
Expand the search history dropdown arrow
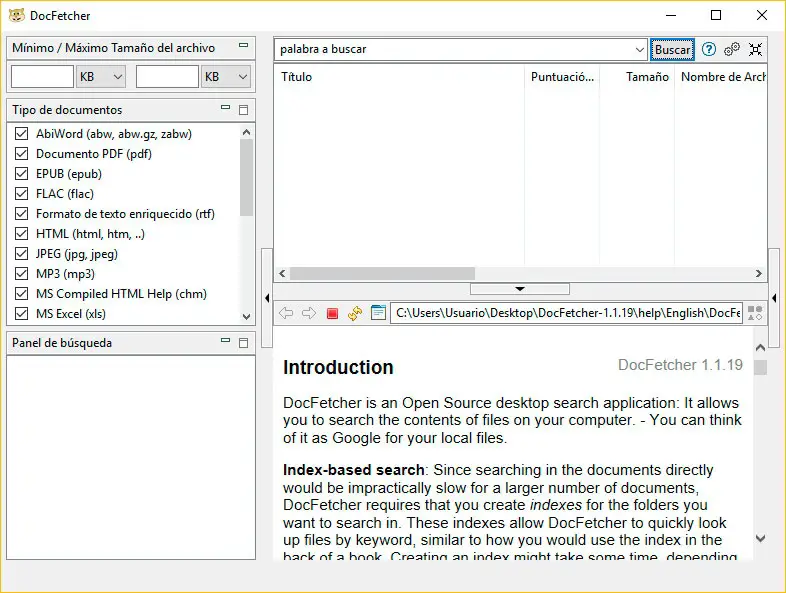click(x=639, y=49)
